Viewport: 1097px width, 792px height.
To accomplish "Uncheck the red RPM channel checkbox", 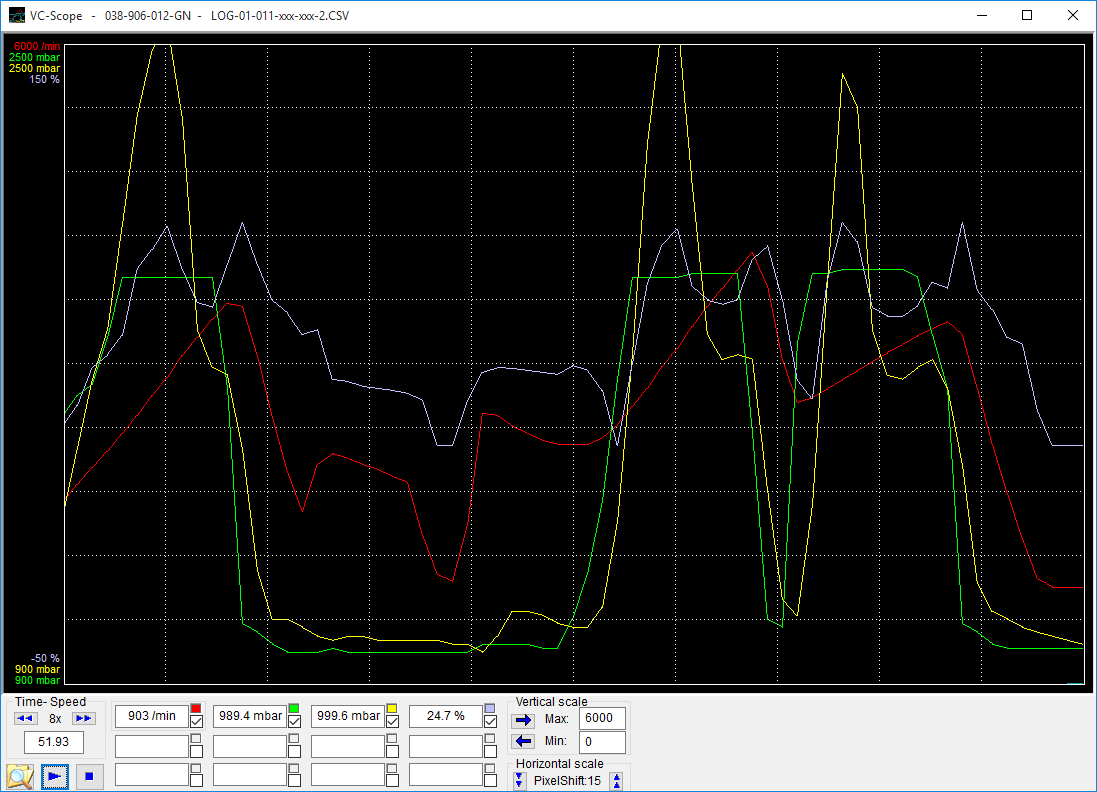I will click(196, 722).
